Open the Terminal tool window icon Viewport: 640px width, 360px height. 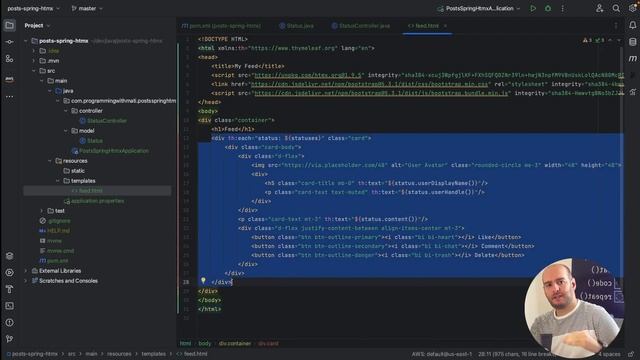[9, 306]
